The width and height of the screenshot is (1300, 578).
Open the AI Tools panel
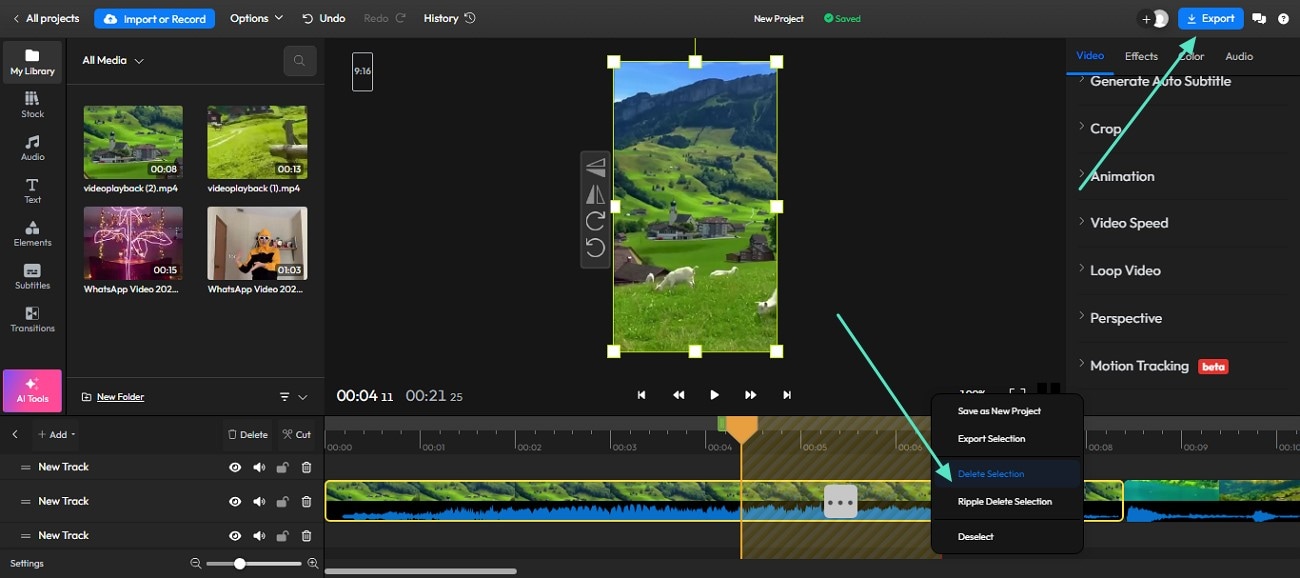pyautogui.click(x=32, y=391)
